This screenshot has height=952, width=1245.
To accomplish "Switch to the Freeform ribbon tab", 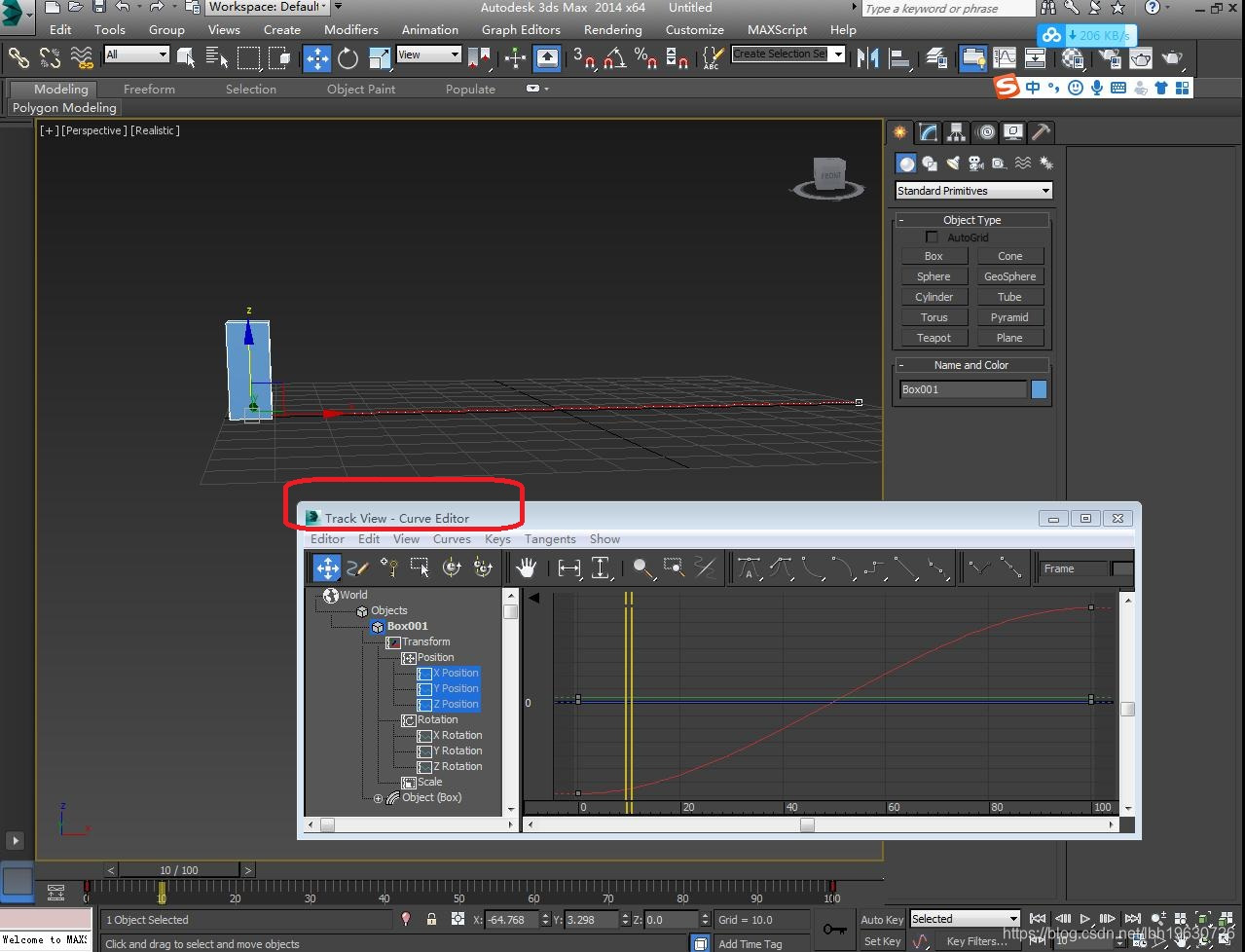I will (x=149, y=89).
